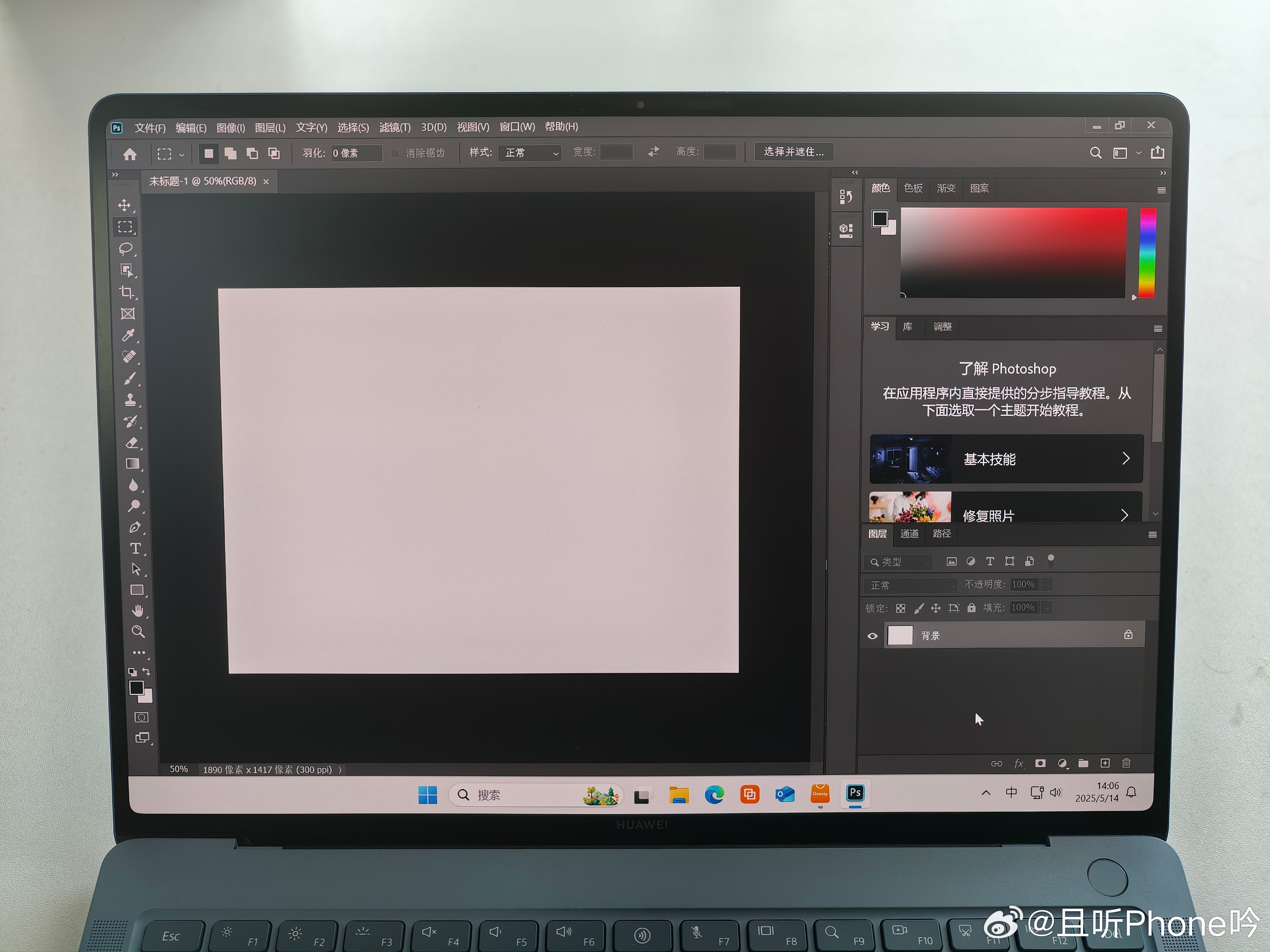Image resolution: width=1270 pixels, height=952 pixels.
Task: Select the Eyedropper tool
Action: tap(129, 335)
